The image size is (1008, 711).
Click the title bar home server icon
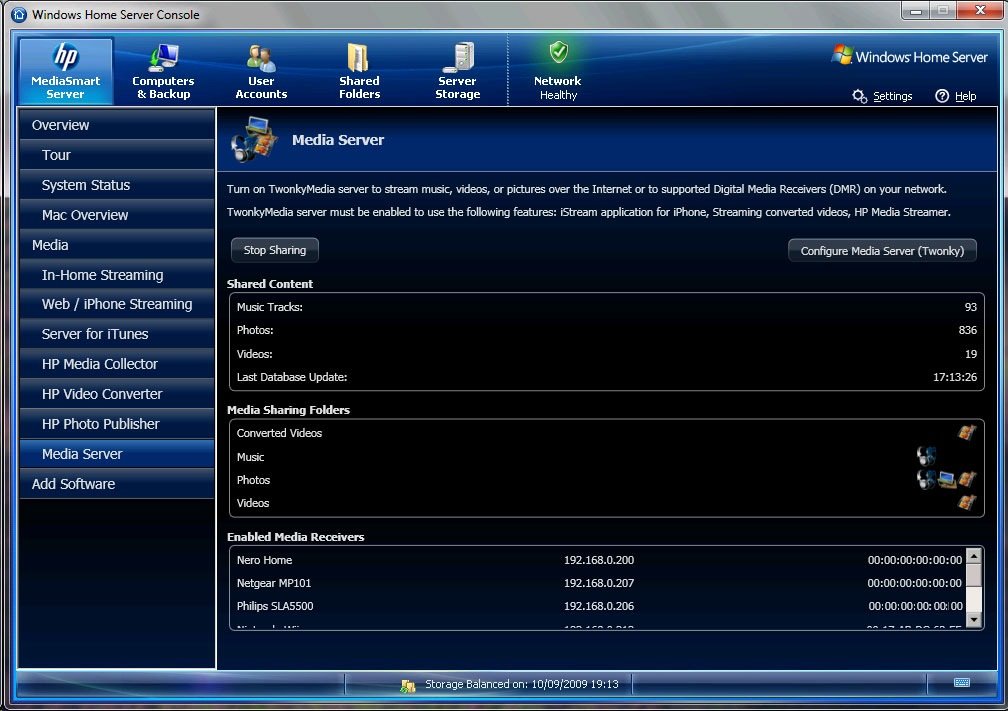(19, 14)
